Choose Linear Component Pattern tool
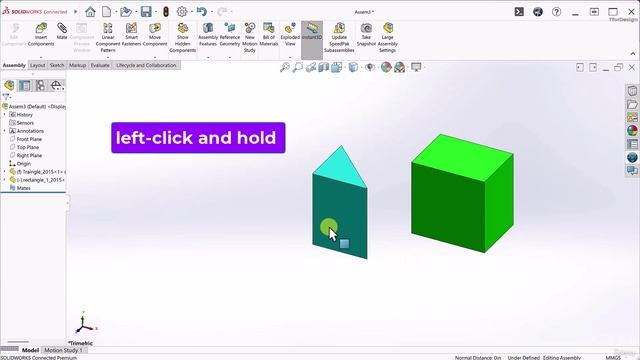 (108, 37)
